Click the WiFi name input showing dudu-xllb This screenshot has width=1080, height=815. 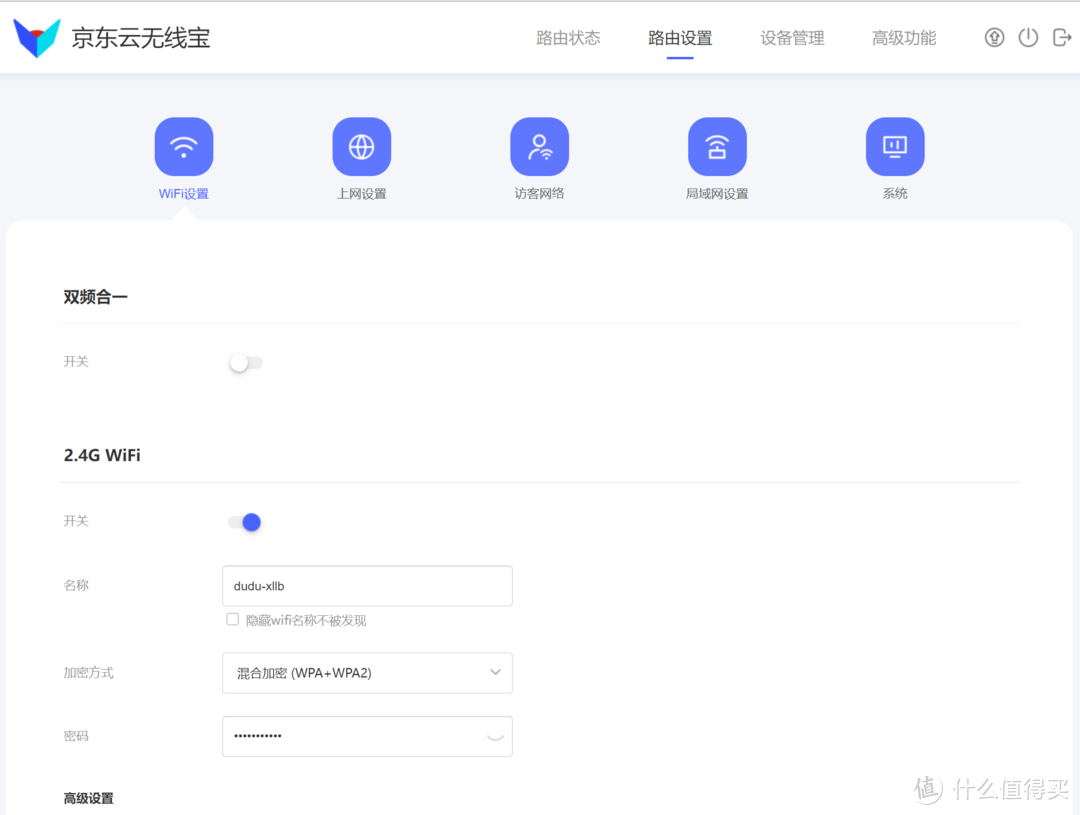click(367, 585)
